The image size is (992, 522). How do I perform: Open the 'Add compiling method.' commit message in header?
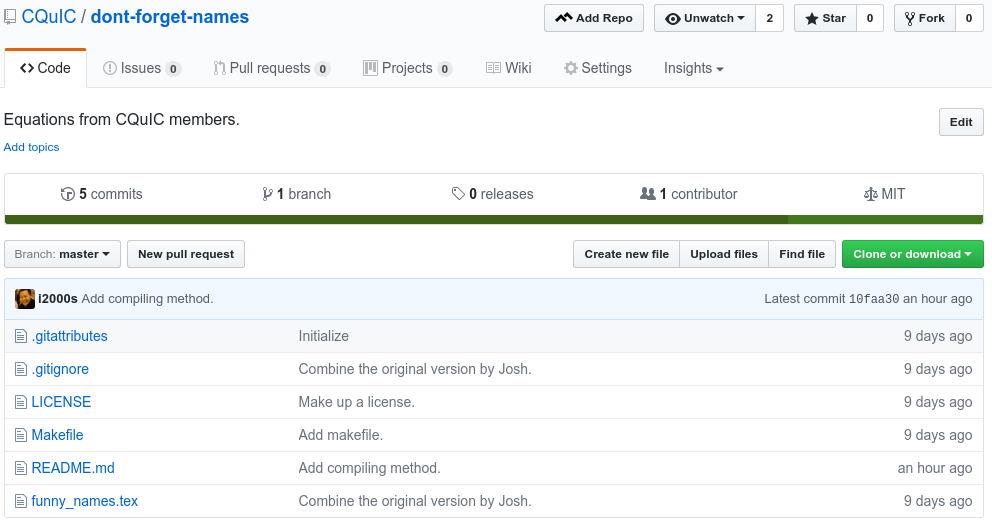tap(147, 299)
